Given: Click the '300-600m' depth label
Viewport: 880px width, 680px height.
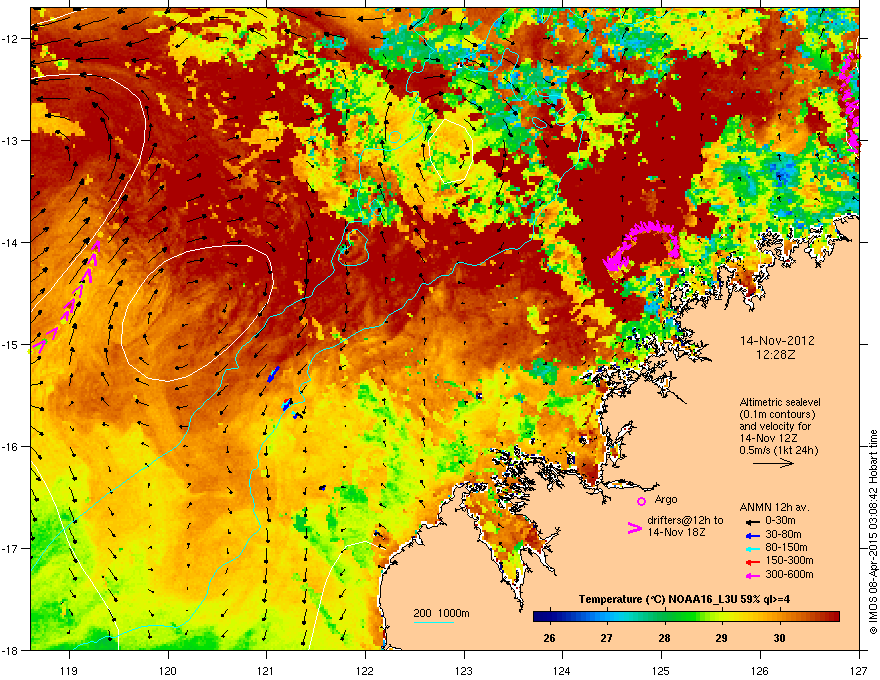Looking at the screenshot, I should (789, 575).
